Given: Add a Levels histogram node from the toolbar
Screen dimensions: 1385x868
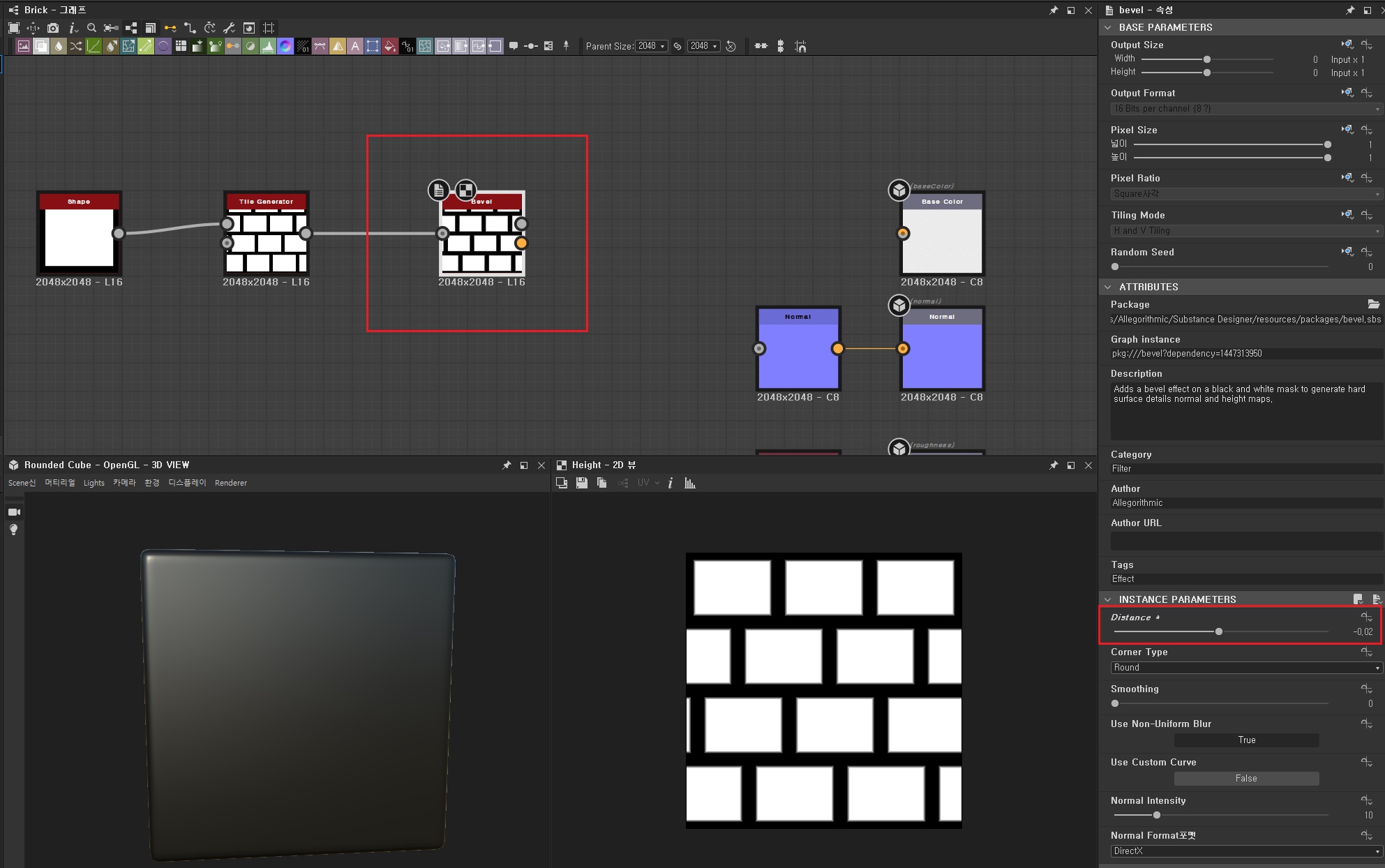Looking at the screenshot, I should [x=268, y=46].
